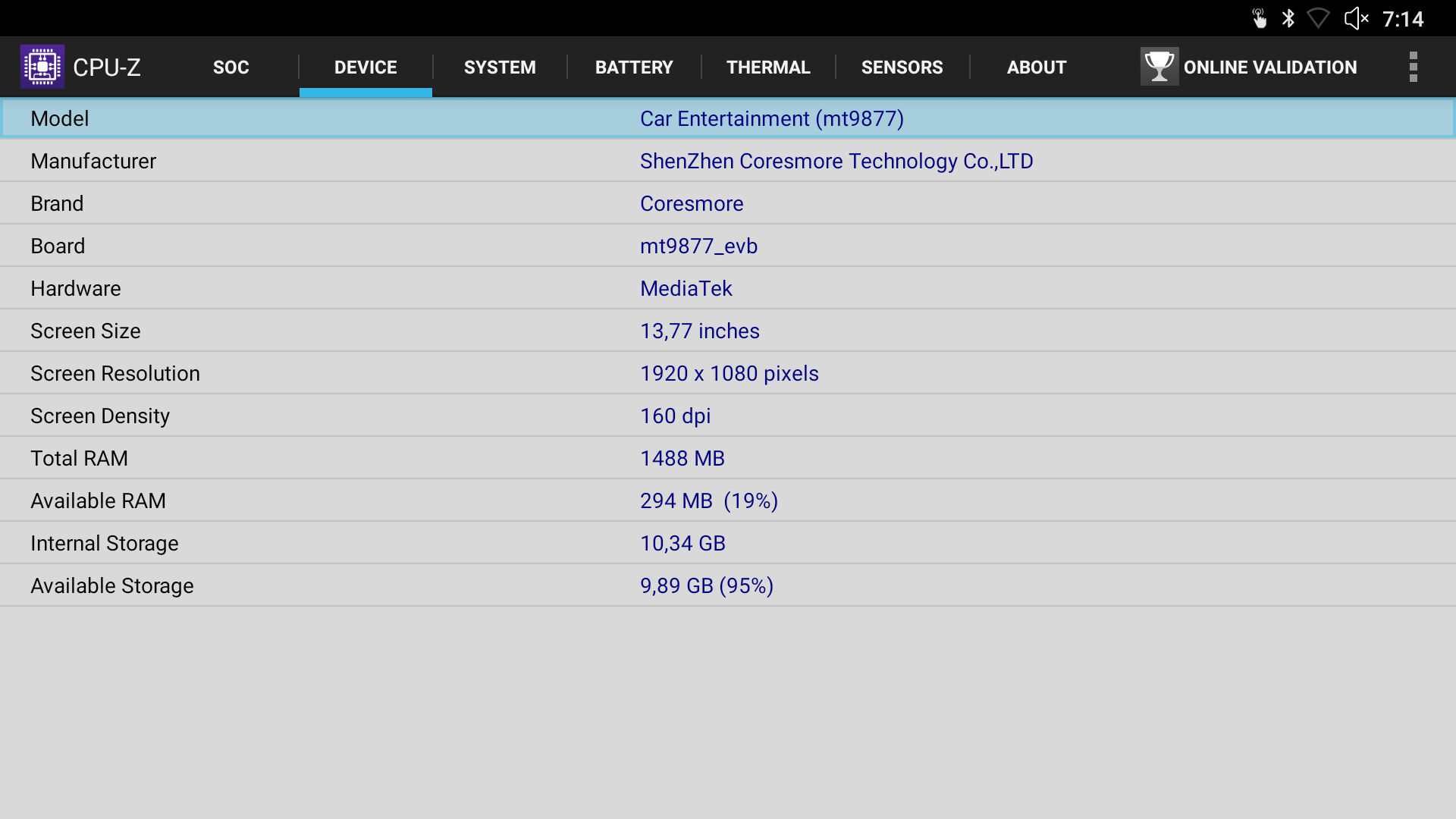This screenshot has width=1456, height=819.
Task: Click the Brand row label
Action: [57, 204]
